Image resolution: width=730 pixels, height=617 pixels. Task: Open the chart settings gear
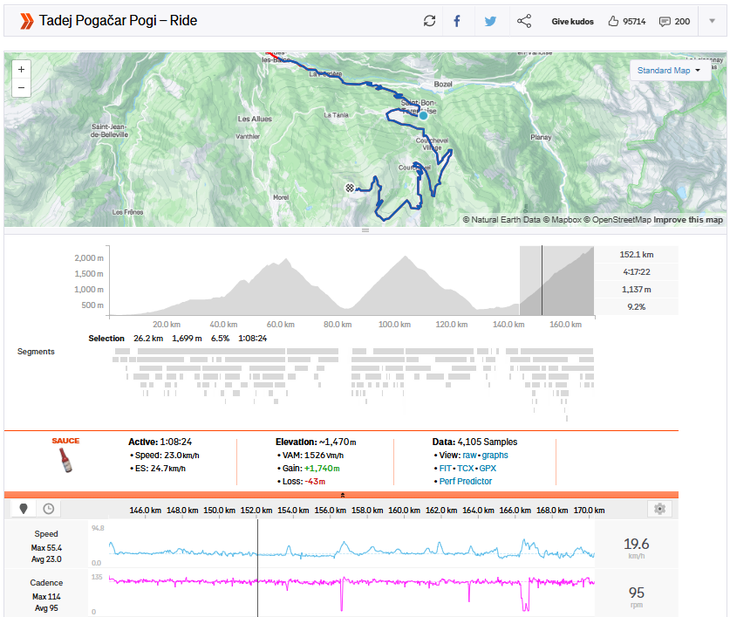pos(659,509)
